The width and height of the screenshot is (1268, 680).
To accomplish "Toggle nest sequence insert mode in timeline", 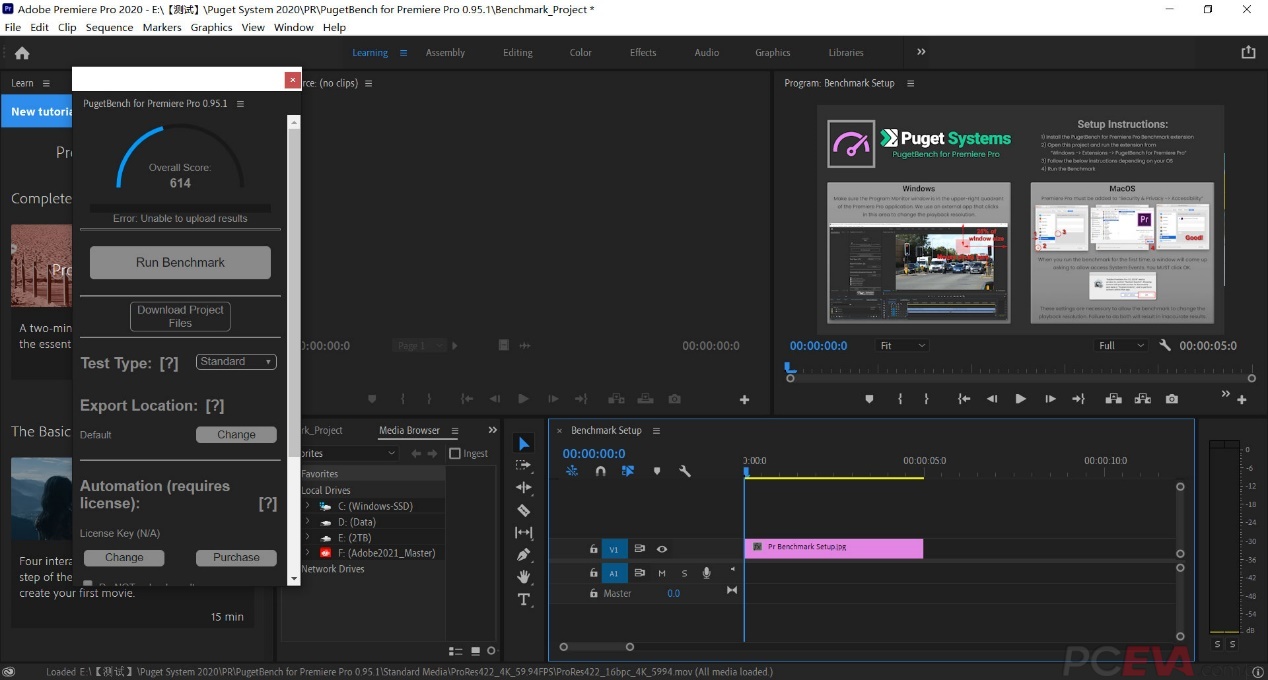I will click(x=572, y=470).
